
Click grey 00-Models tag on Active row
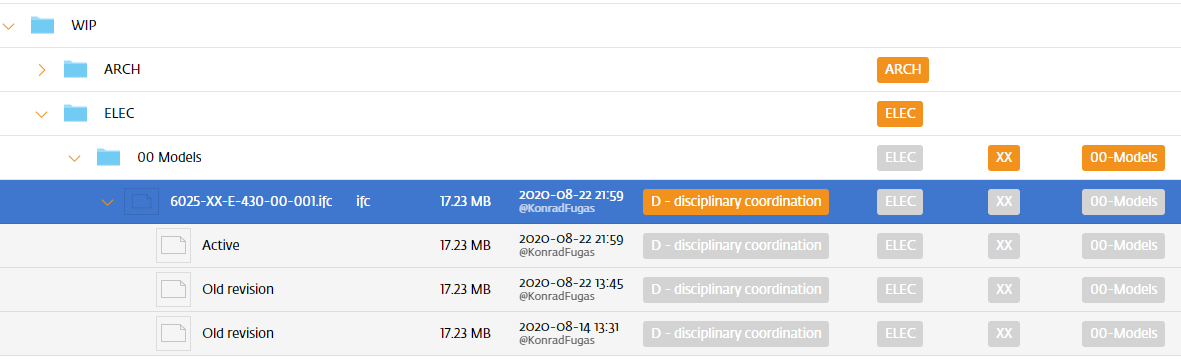[x=1123, y=245]
